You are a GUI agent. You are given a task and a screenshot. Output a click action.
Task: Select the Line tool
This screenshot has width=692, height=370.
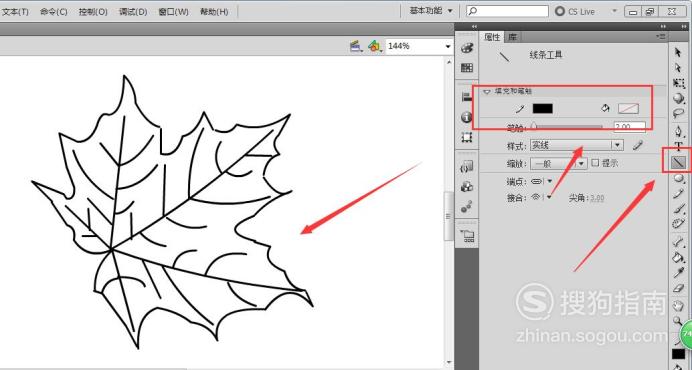[x=678, y=162]
